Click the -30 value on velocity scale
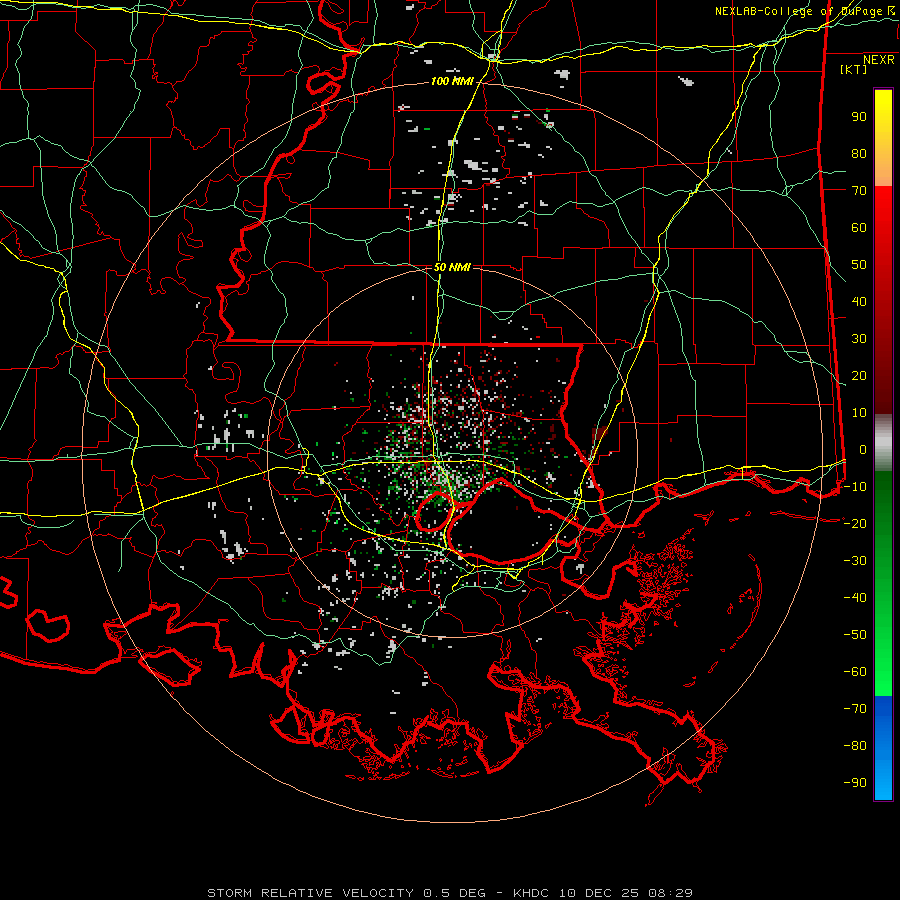 pyautogui.click(x=855, y=561)
